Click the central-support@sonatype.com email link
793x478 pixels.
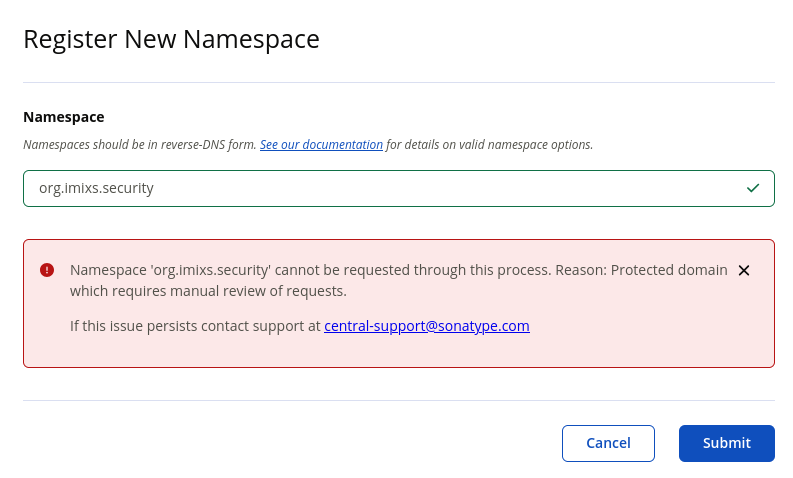[427, 326]
